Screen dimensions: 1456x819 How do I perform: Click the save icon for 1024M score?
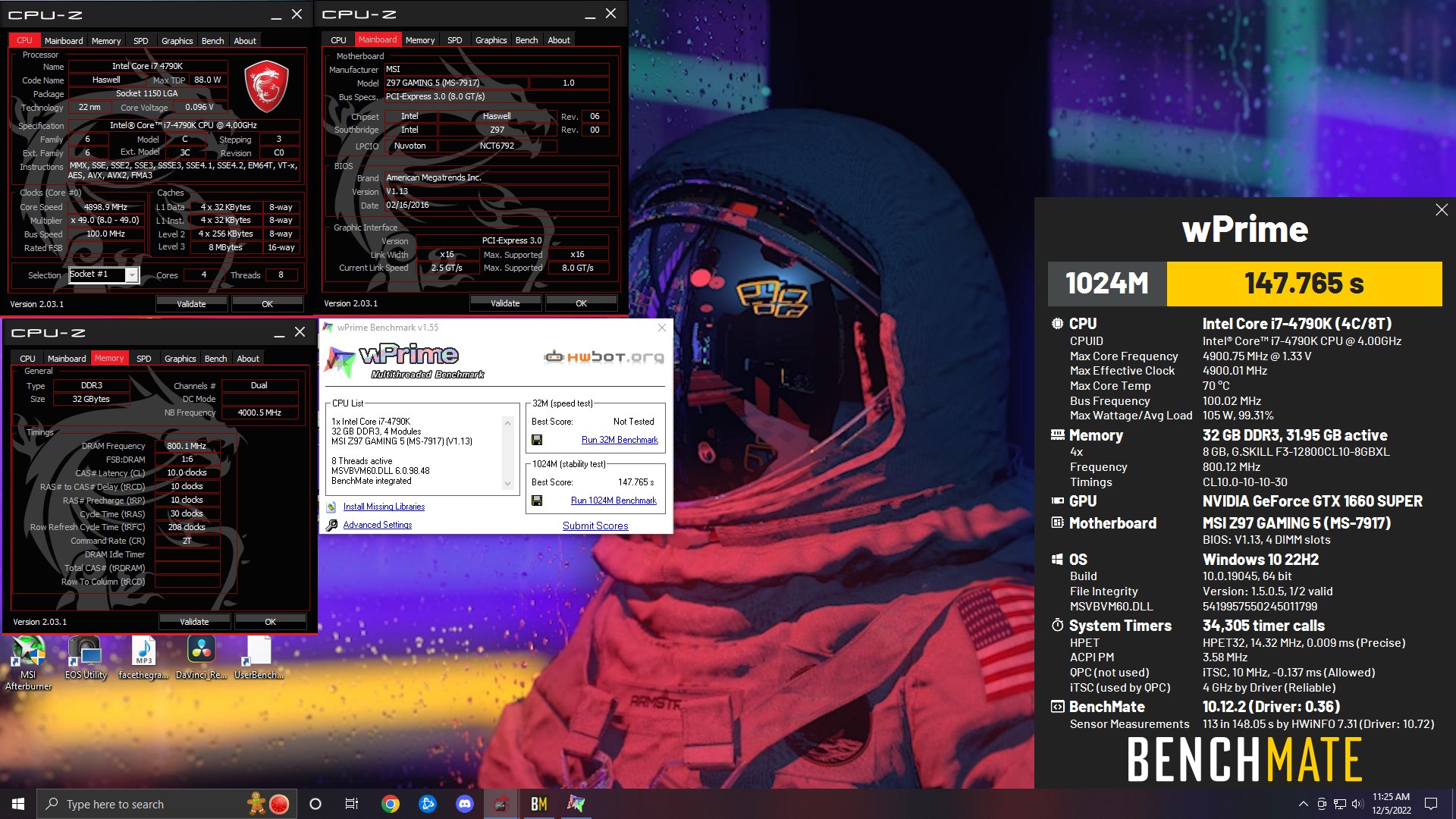pyautogui.click(x=537, y=500)
